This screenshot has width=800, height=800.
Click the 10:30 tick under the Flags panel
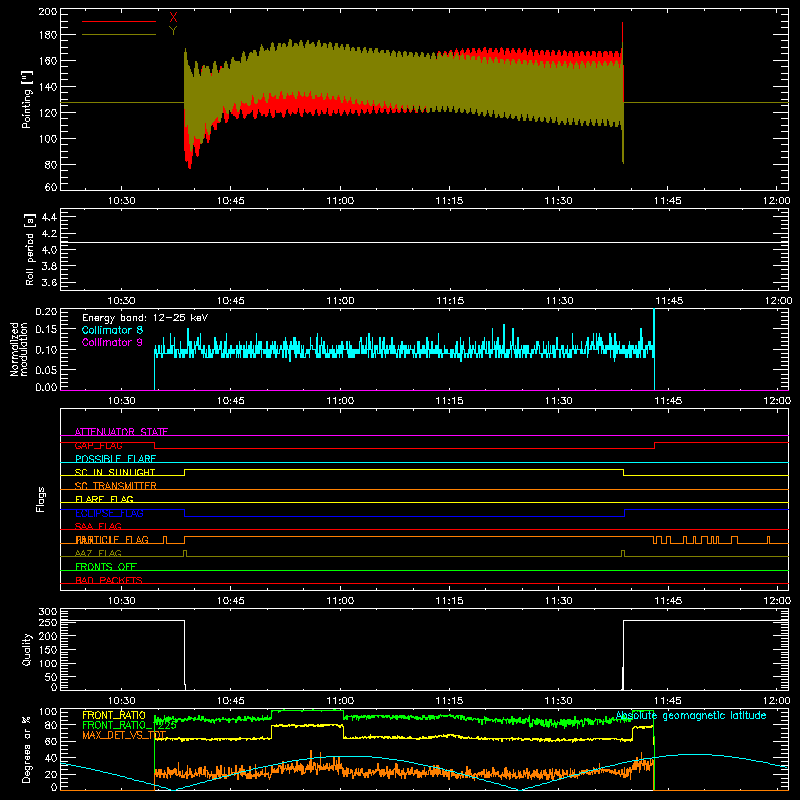pos(121,601)
